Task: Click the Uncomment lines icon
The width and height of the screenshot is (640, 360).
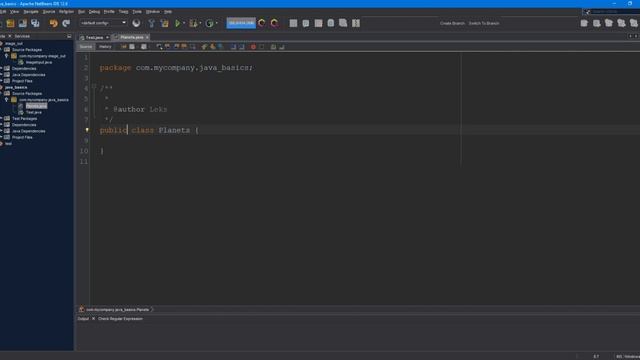Action: 282,47
